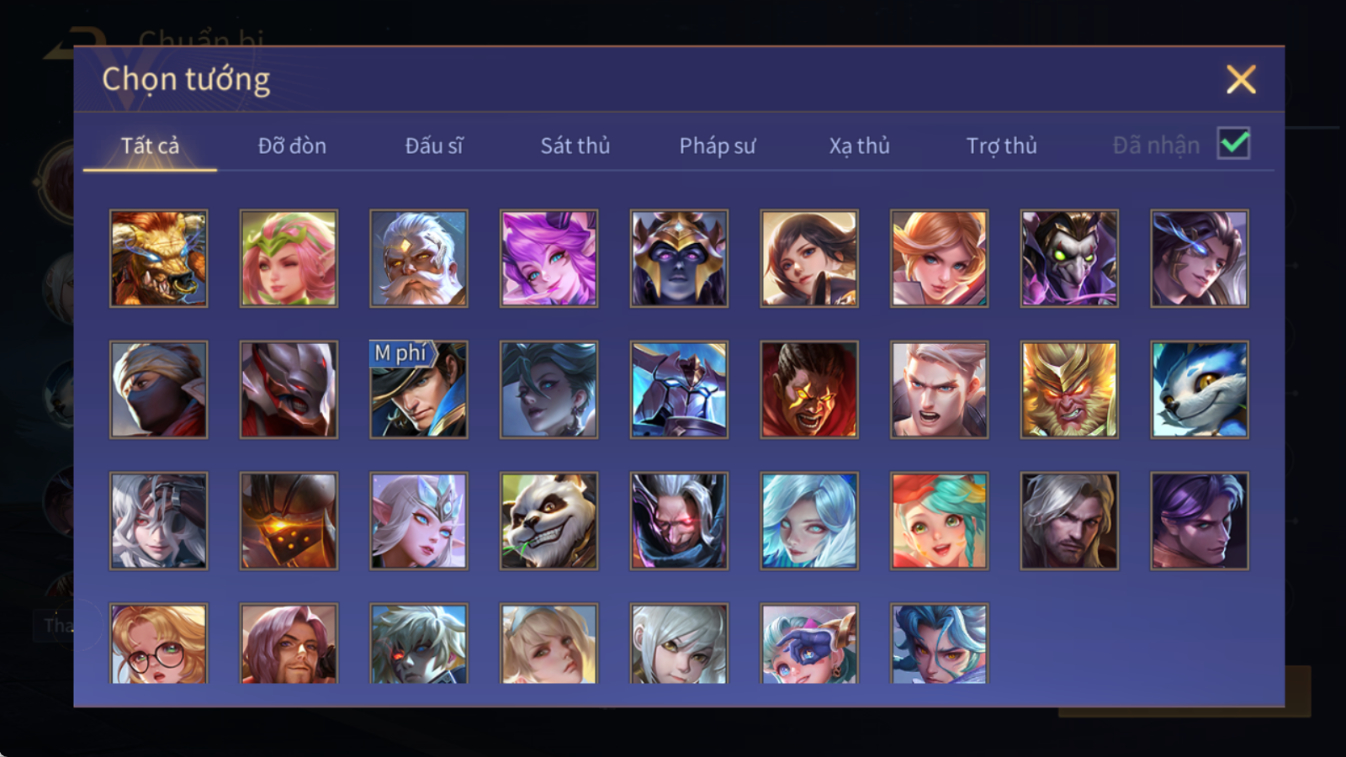Image resolution: width=1346 pixels, height=757 pixels.
Task: Select the blue mecha robot hero portrait
Action: coord(679,390)
